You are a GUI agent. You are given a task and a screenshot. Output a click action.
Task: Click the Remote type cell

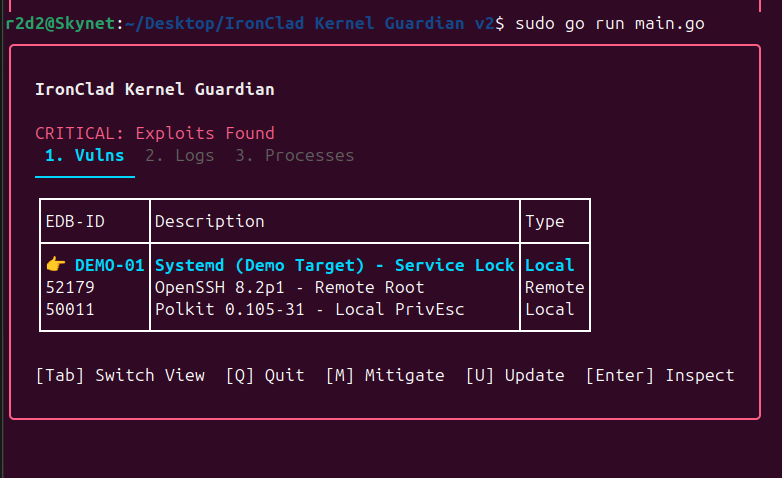click(555, 287)
